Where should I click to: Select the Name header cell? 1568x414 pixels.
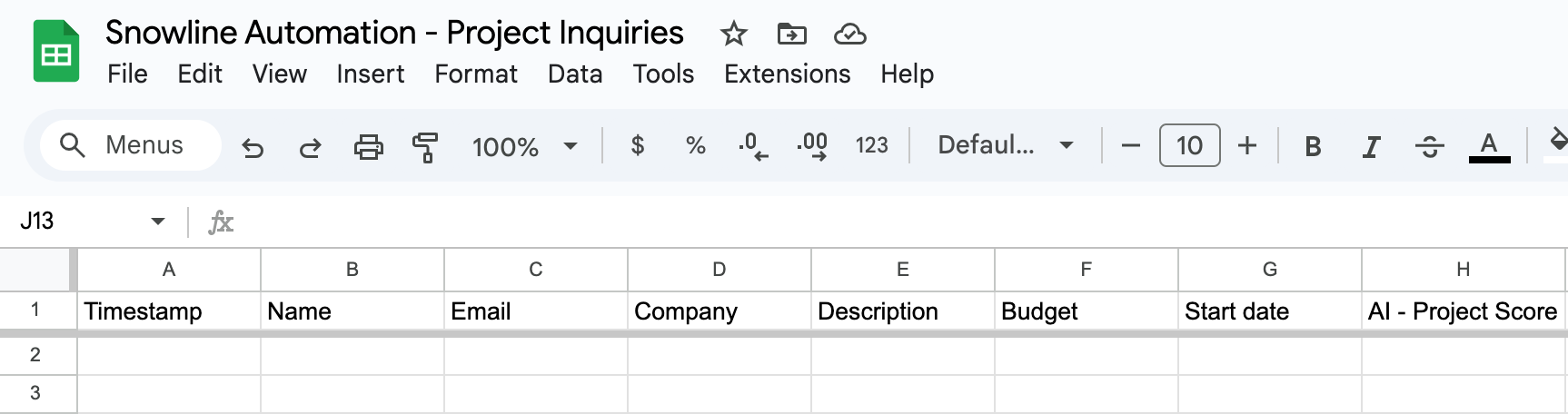[352, 311]
